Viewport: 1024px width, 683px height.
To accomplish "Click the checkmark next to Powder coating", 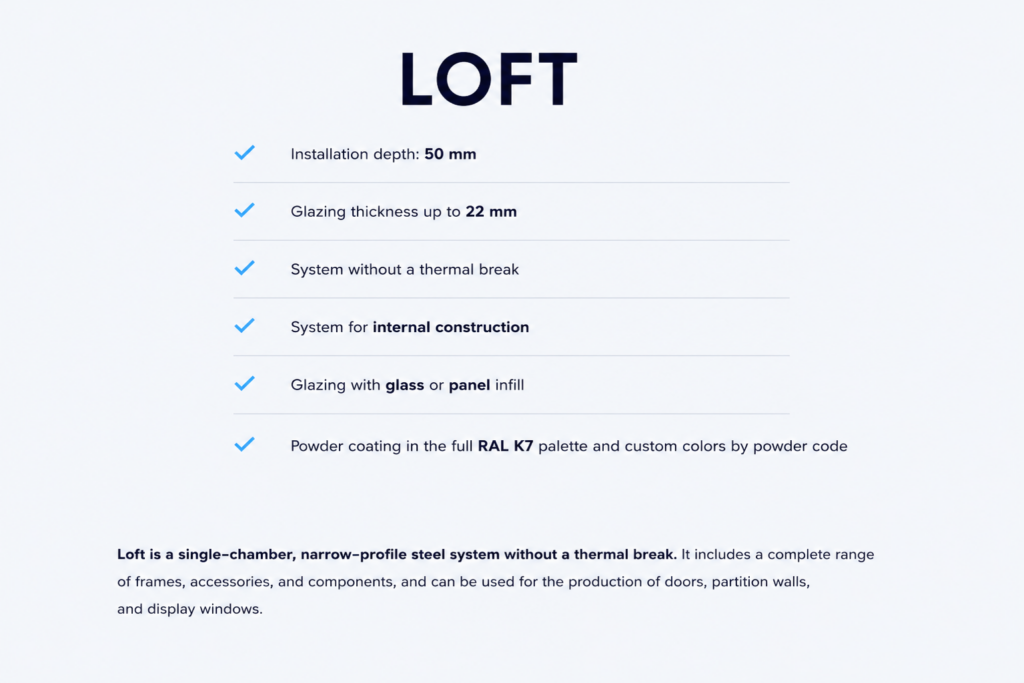I will (244, 445).
